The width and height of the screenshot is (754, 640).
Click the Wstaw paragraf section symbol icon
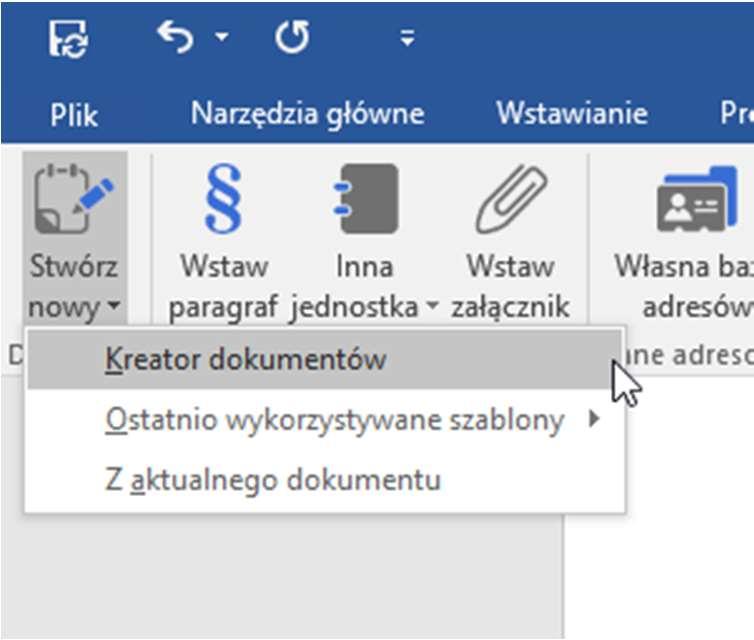[223, 198]
